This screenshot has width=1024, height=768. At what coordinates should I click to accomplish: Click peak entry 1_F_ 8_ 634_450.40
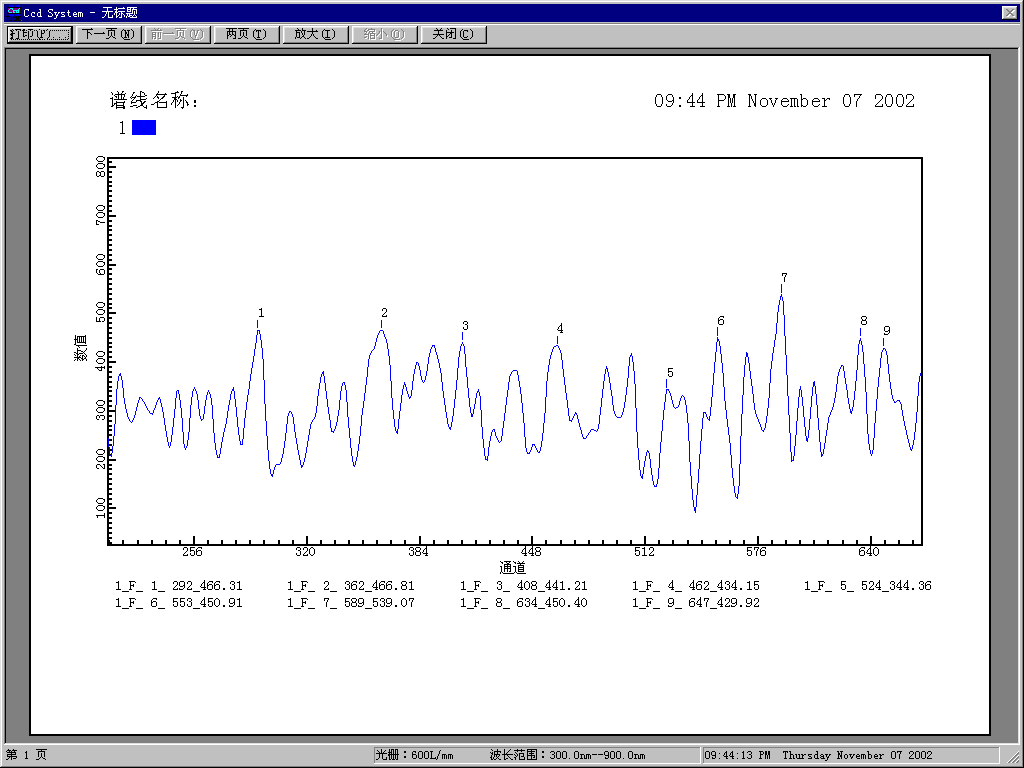pyautogui.click(x=524, y=603)
